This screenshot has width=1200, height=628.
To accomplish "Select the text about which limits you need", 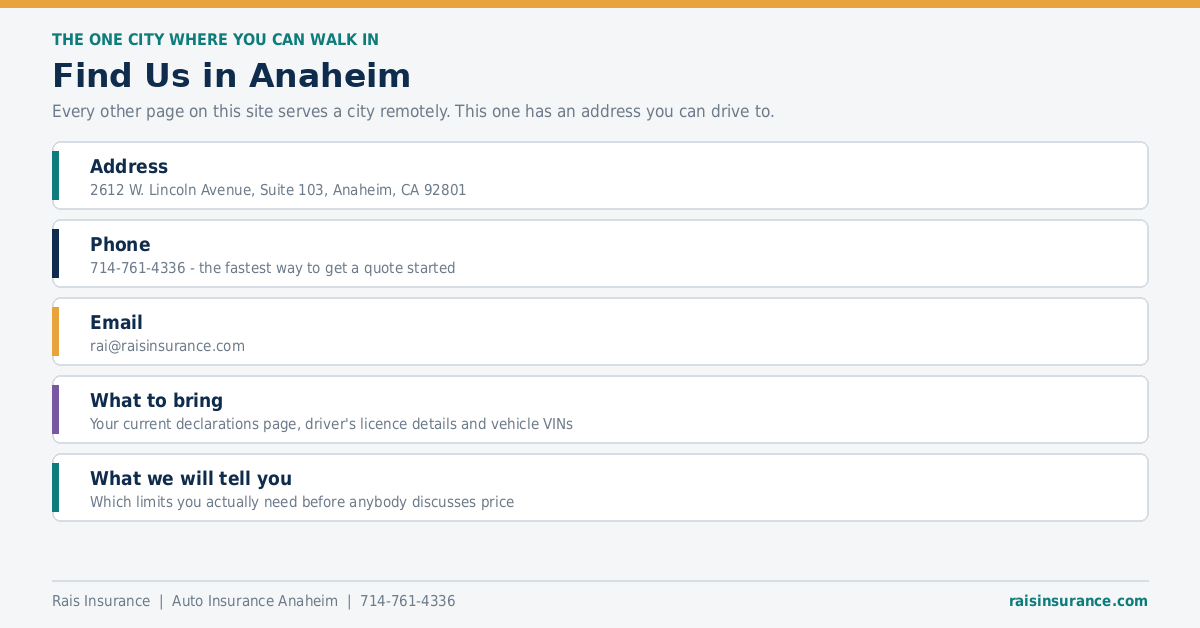I will point(302,502).
